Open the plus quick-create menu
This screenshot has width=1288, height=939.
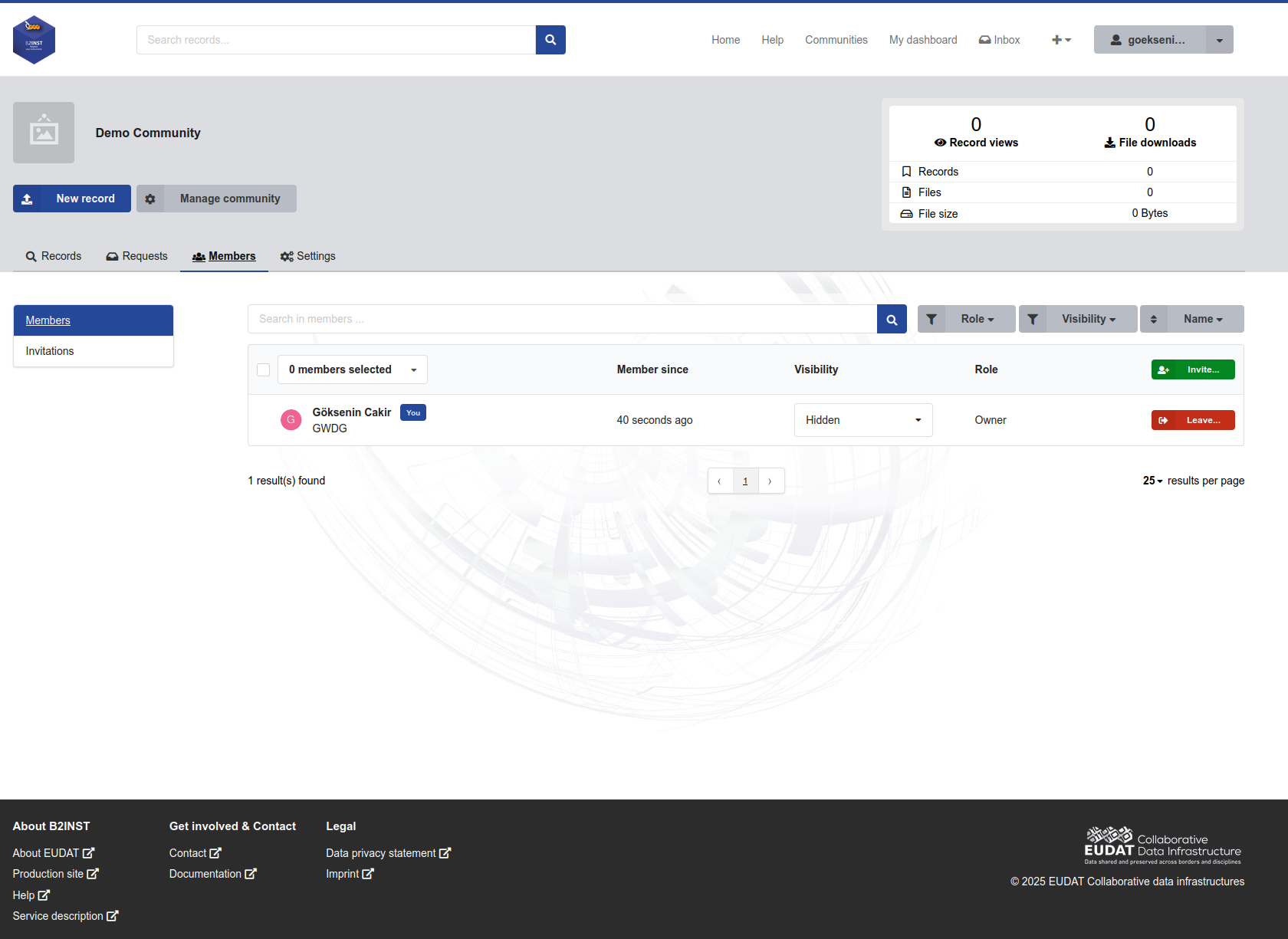point(1061,40)
